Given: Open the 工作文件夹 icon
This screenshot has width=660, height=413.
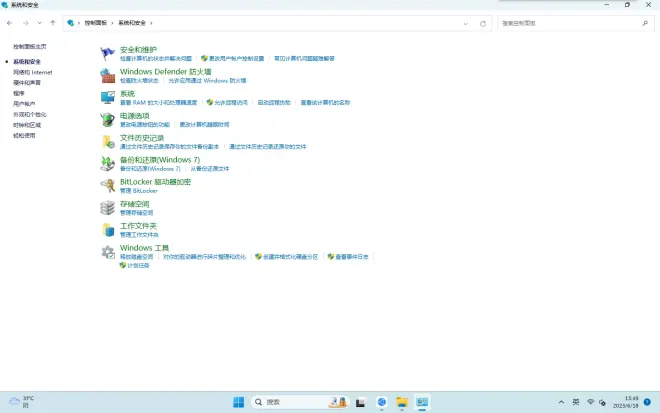Looking at the screenshot, I should tap(107, 230).
